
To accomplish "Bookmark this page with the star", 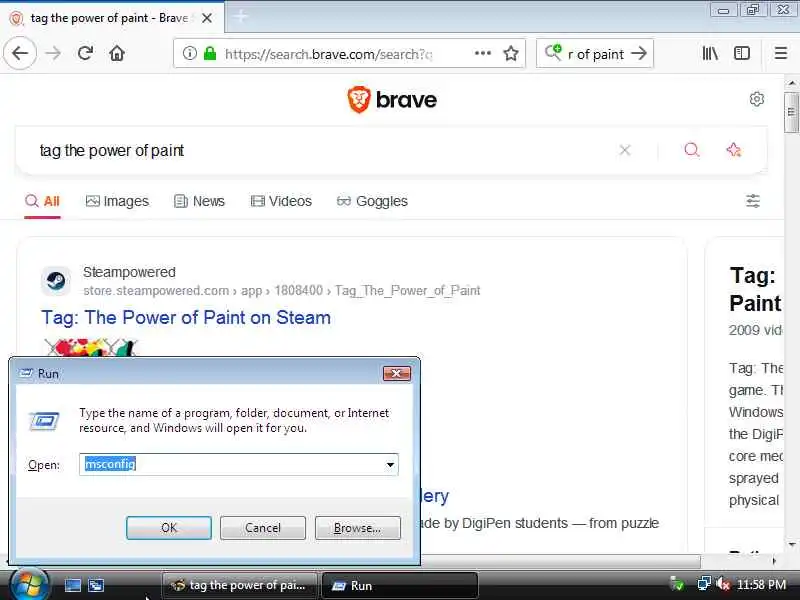I will click(511, 53).
